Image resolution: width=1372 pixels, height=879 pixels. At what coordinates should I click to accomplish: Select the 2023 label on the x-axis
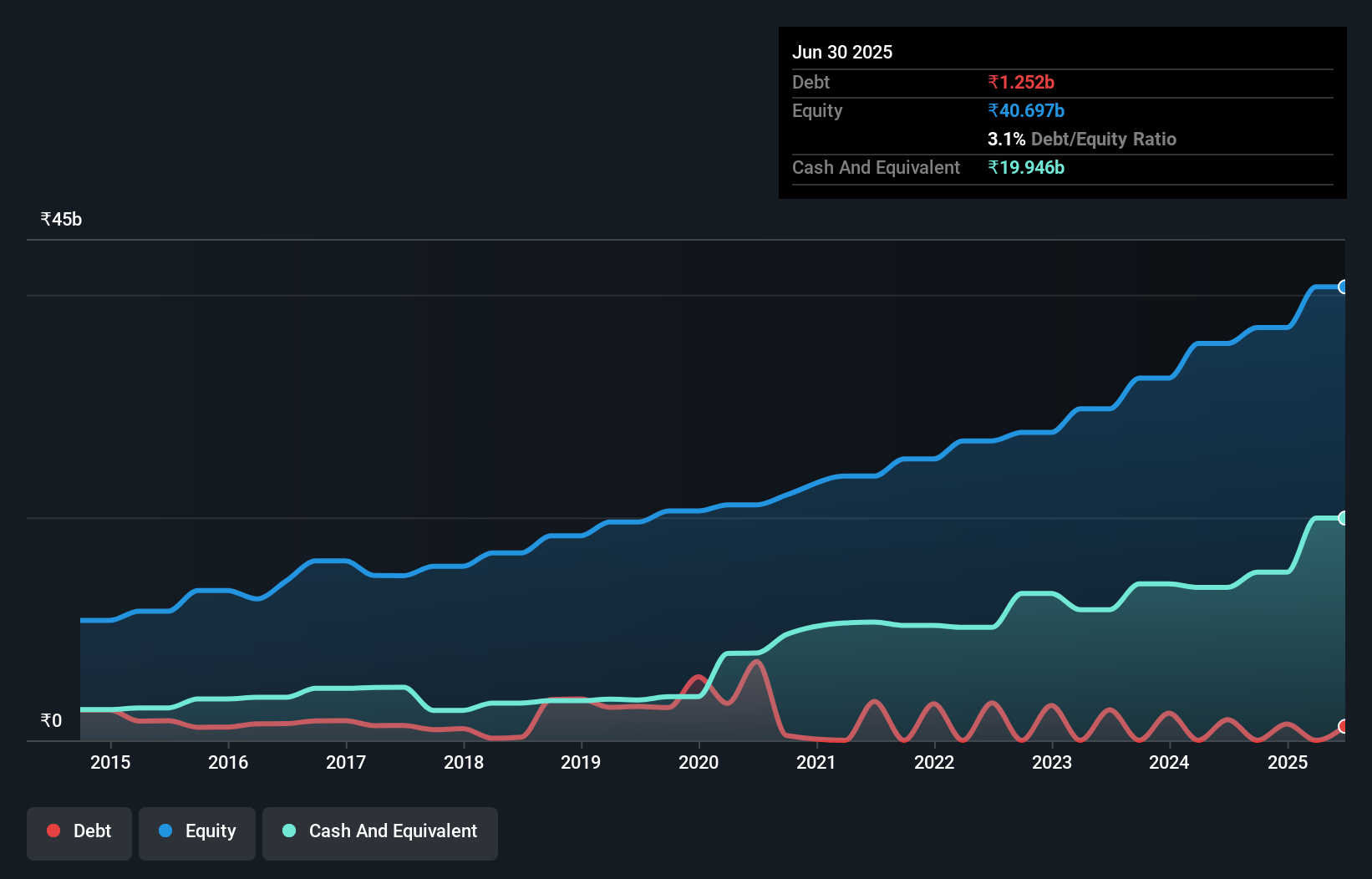(1052, 762)
